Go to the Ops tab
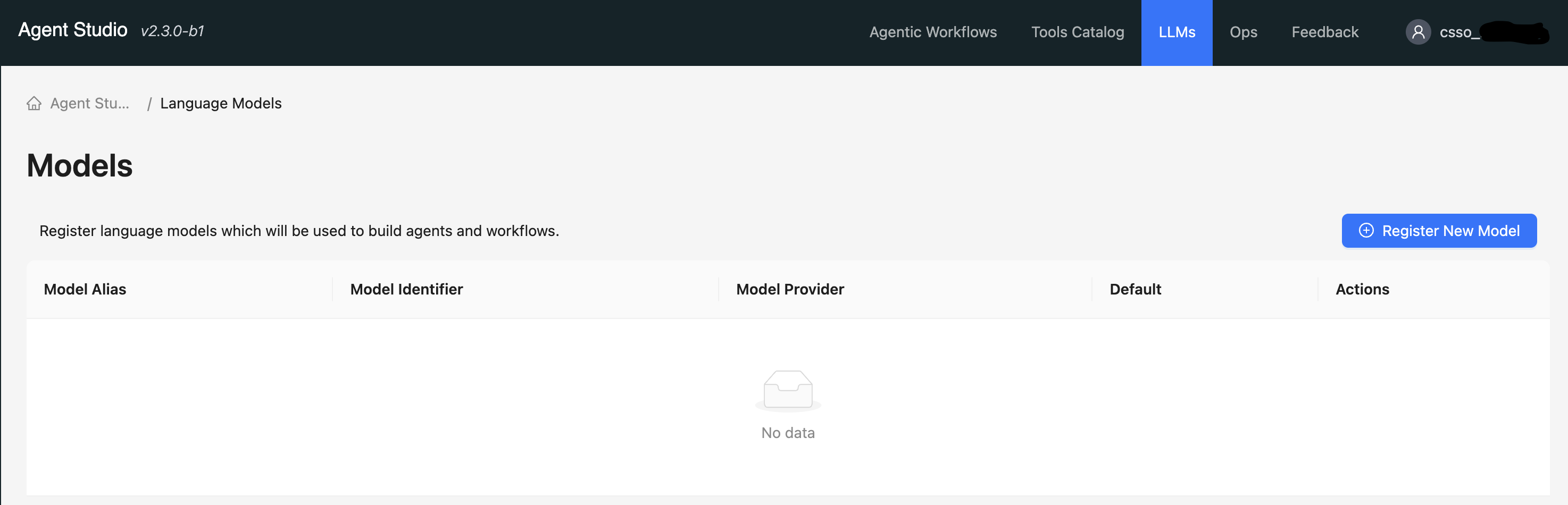 point(1243,32)
